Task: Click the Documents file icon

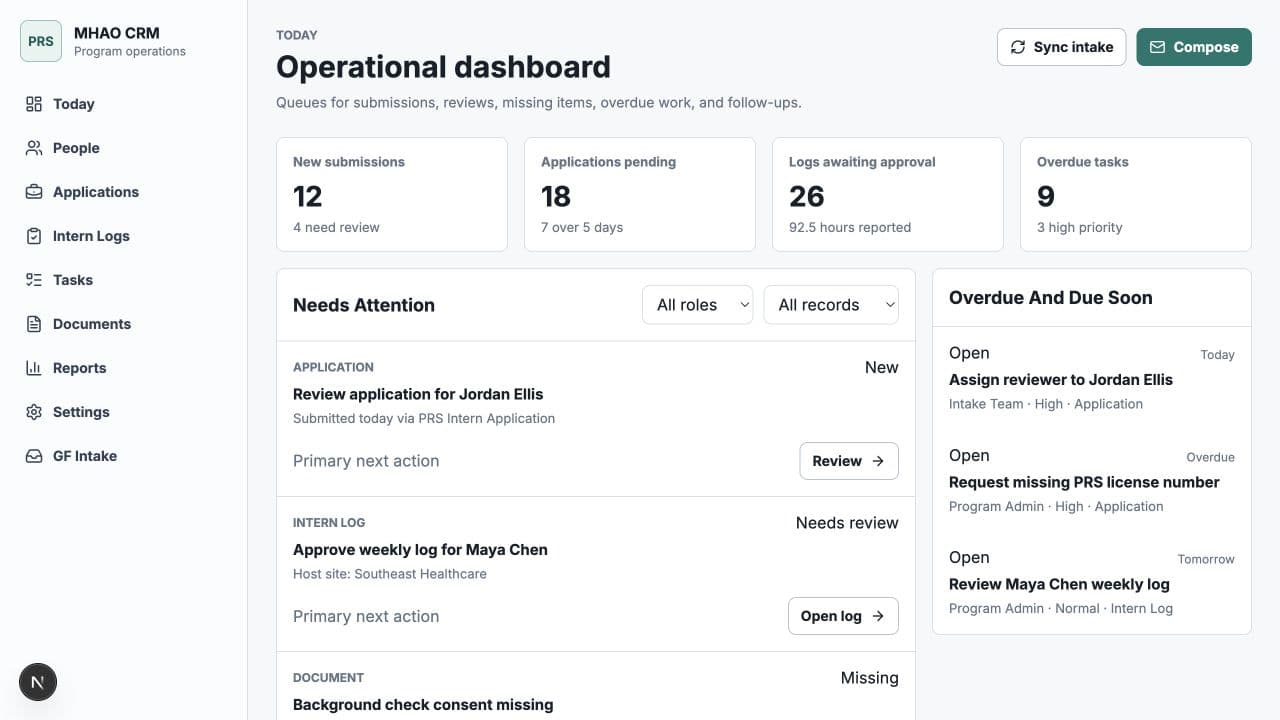Action: (34, 324)
